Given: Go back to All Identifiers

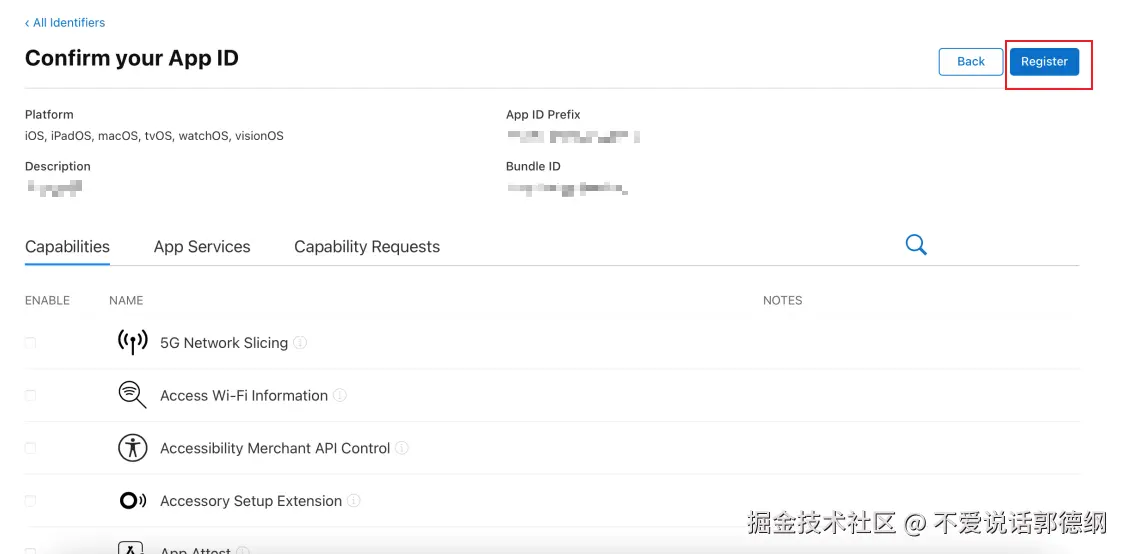Looking at the screenshot, I should (66, 22).
